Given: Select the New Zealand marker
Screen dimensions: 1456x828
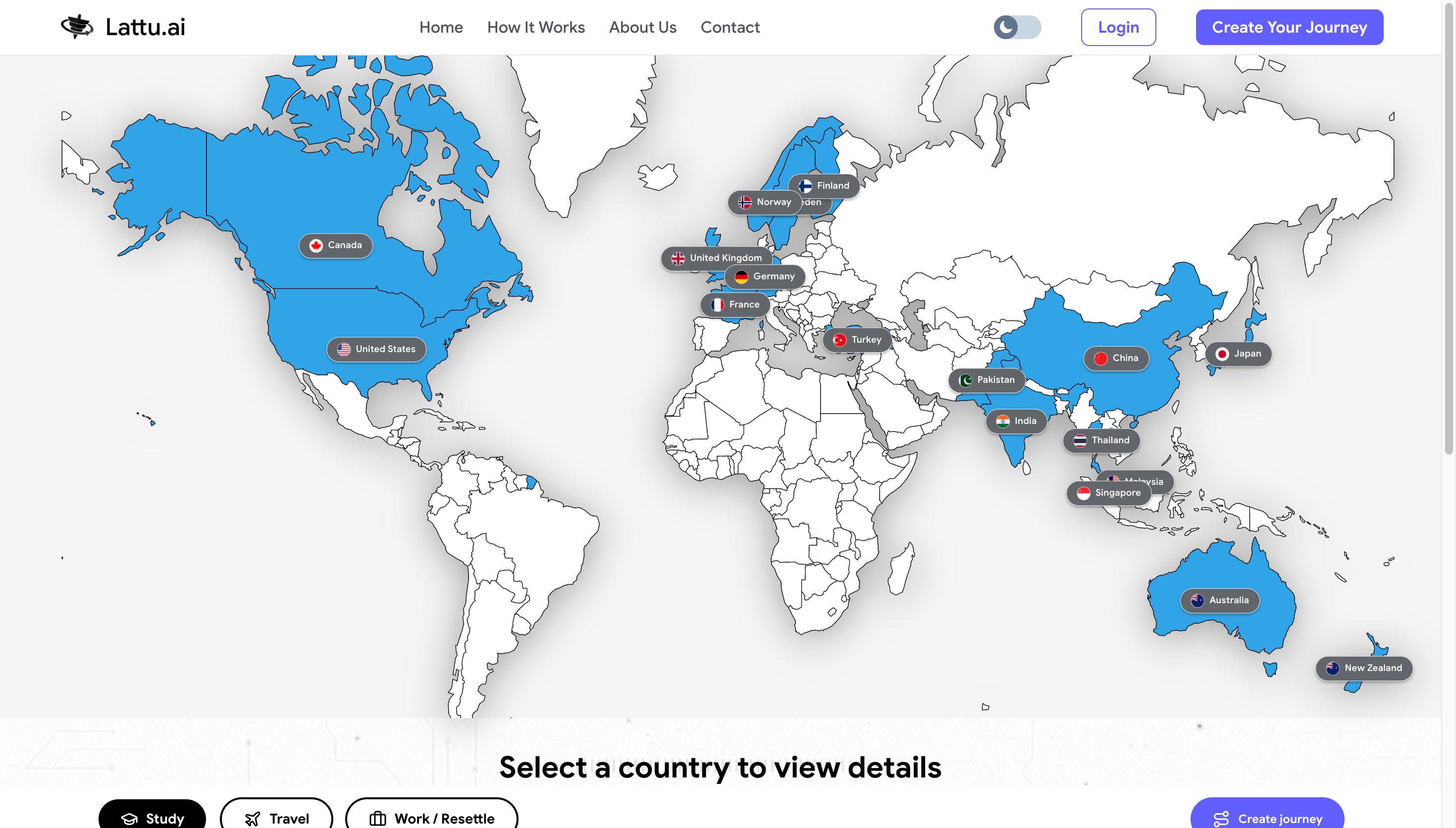Looking at the screenshot, I should click(1363, 668).
